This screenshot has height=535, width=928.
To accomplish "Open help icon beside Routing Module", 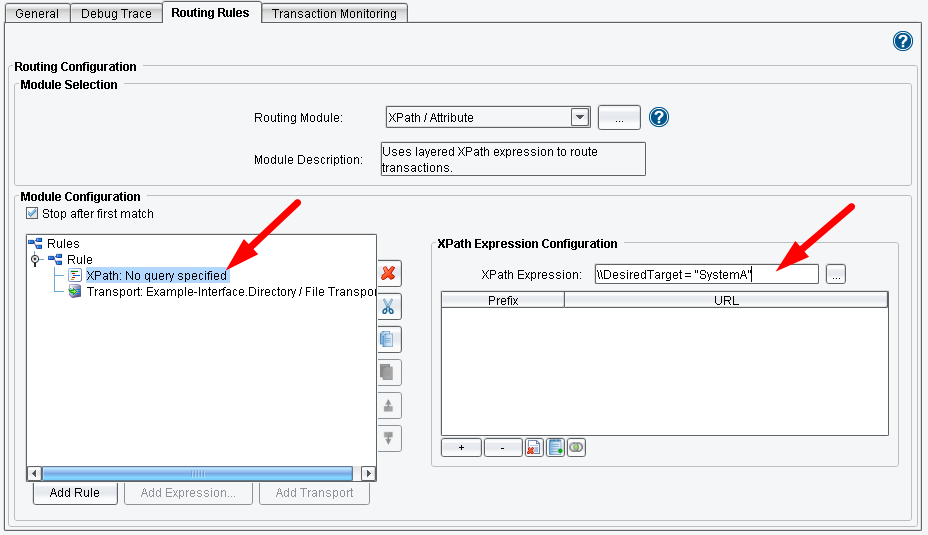I will coord(658,117).
